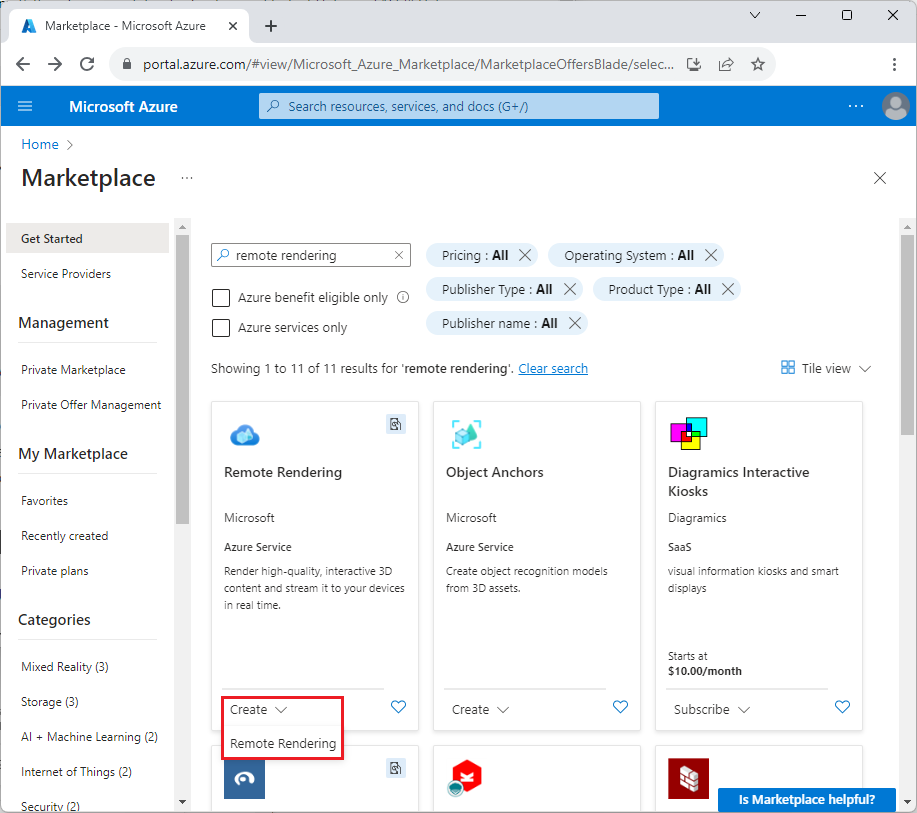
Task: Open the header more options ellipsis
Action: tap(856, 106)
